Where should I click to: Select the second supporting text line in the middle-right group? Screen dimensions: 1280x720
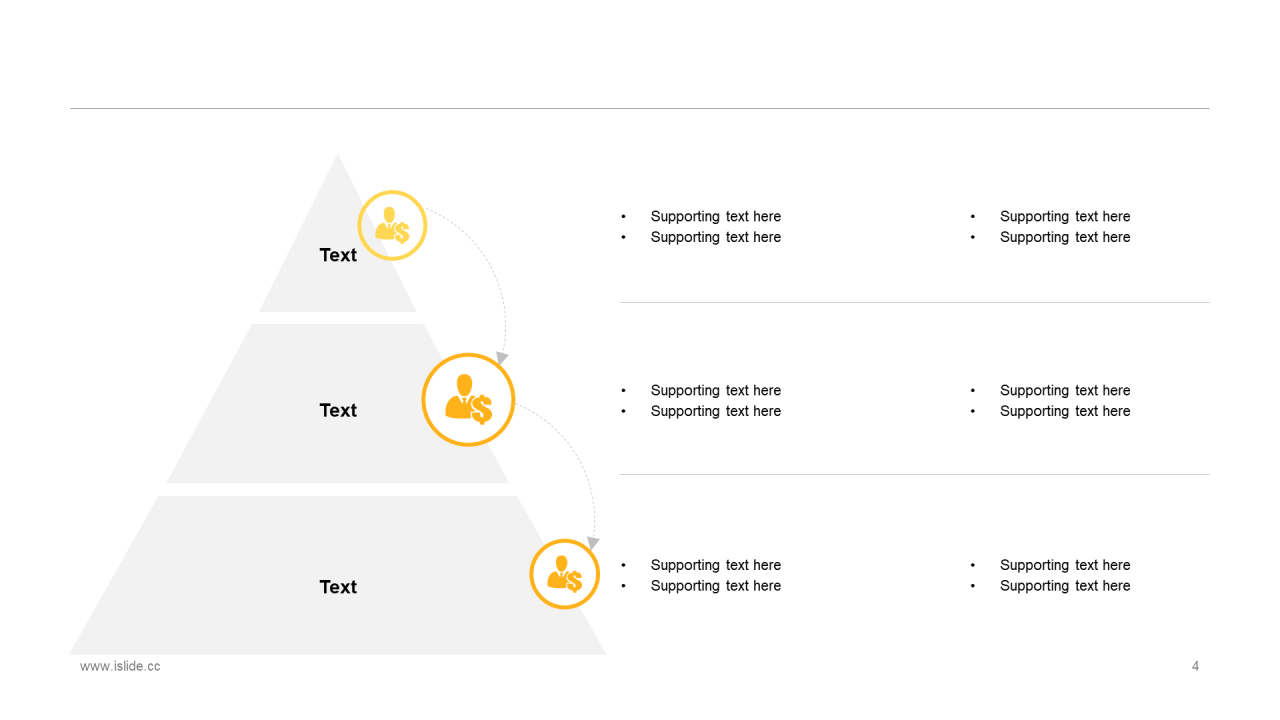point(1064,411)
